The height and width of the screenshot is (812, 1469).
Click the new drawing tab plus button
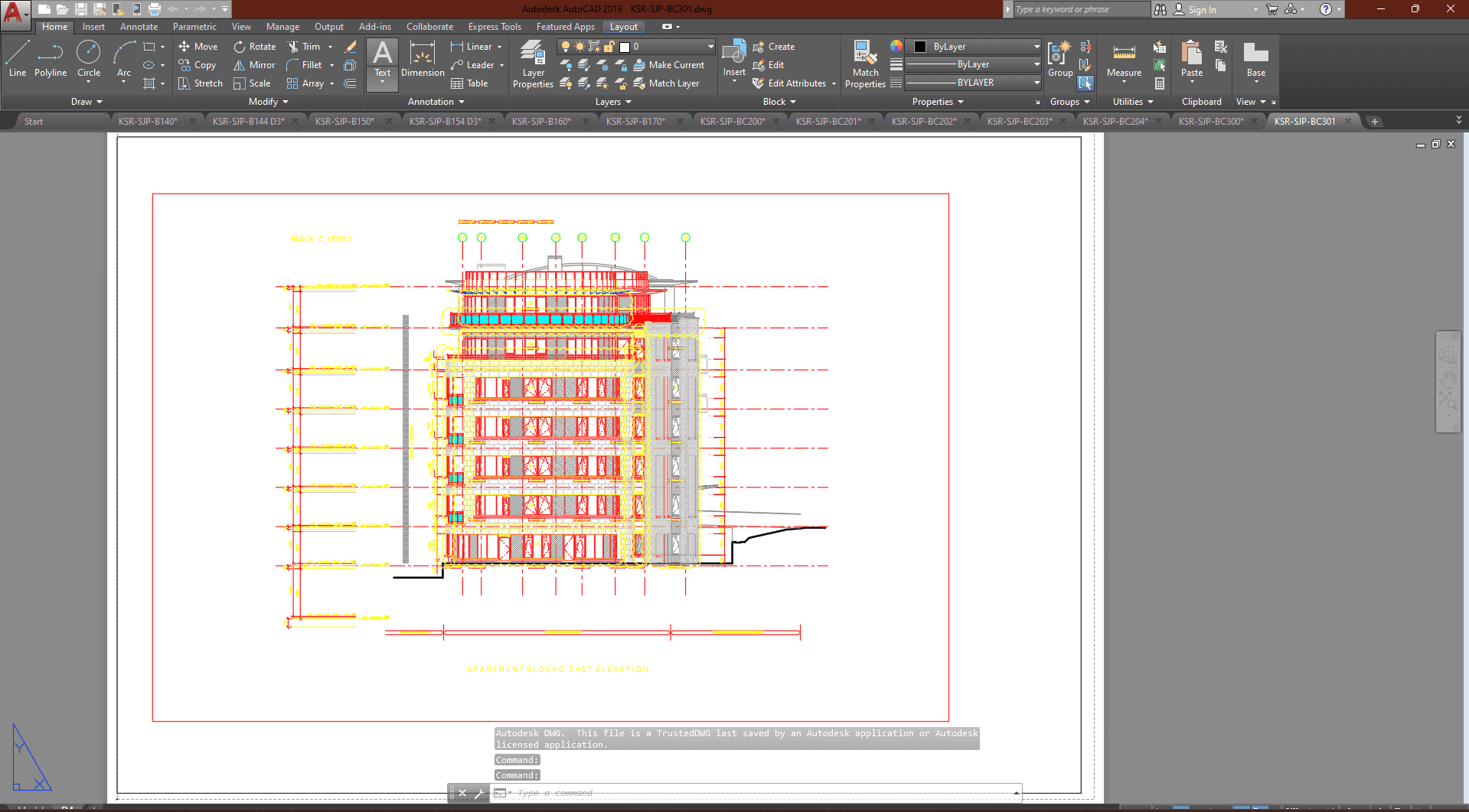(1375, 122)
